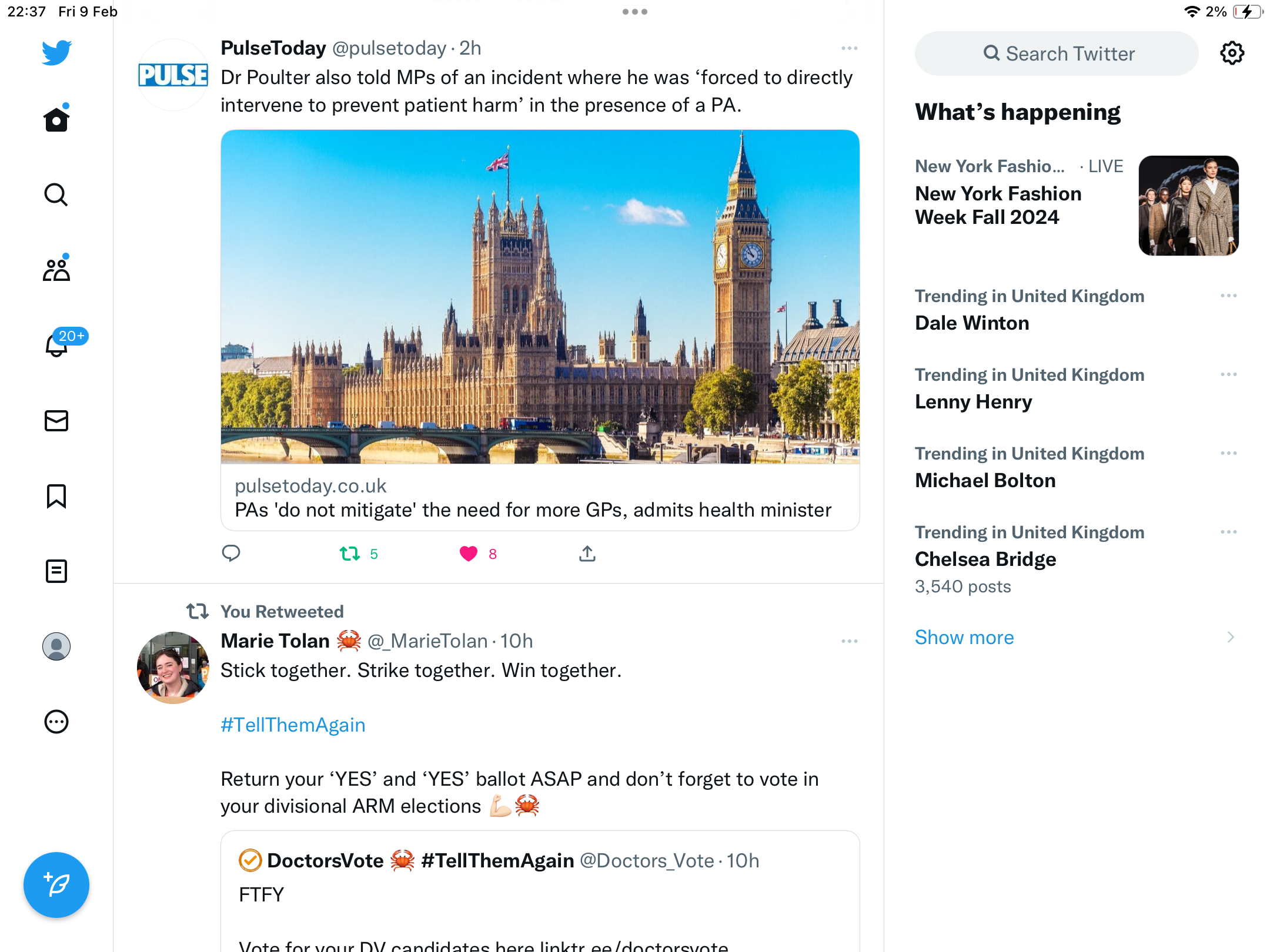Open Communities icon in sidebar

click(56, 269)
